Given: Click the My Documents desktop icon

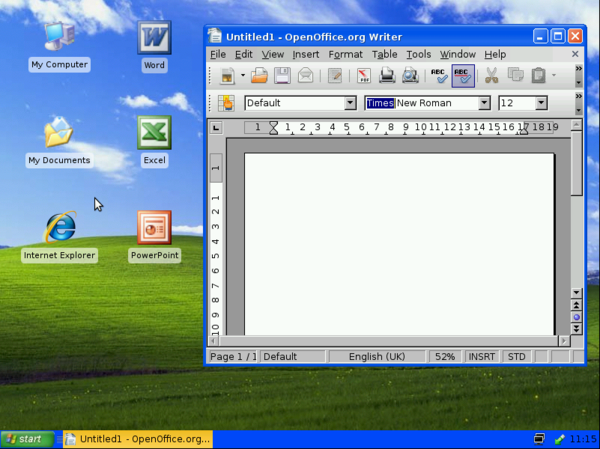Looking at the screenshot, I should pos(59,142).
